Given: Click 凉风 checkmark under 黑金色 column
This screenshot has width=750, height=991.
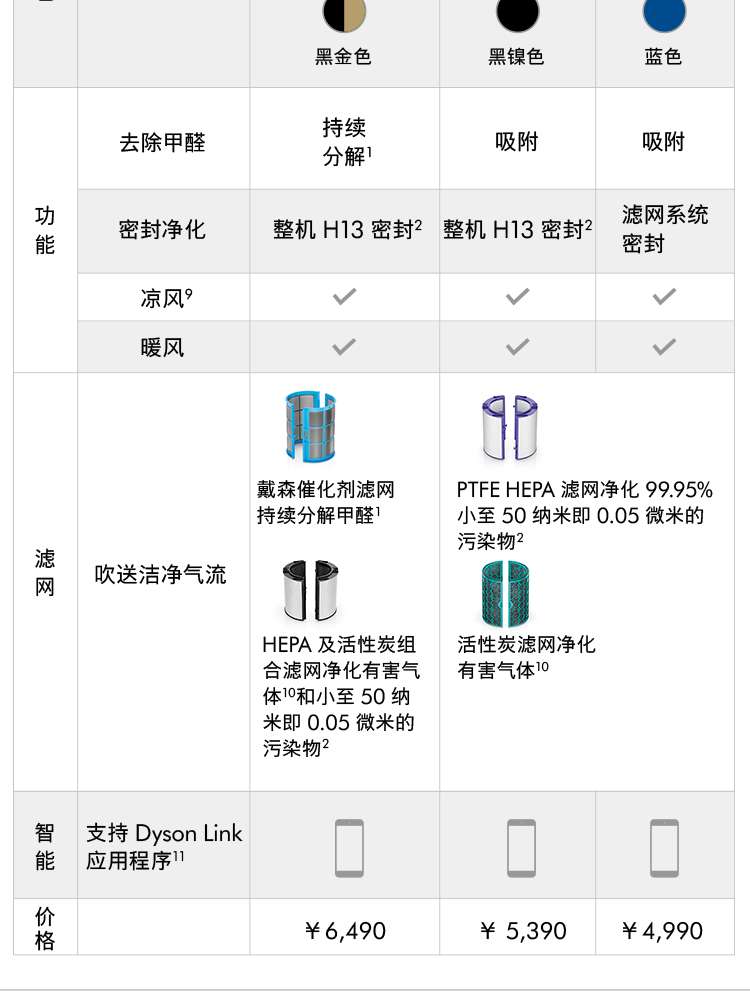Looking at the screenshot, I should tap(344, 296).
